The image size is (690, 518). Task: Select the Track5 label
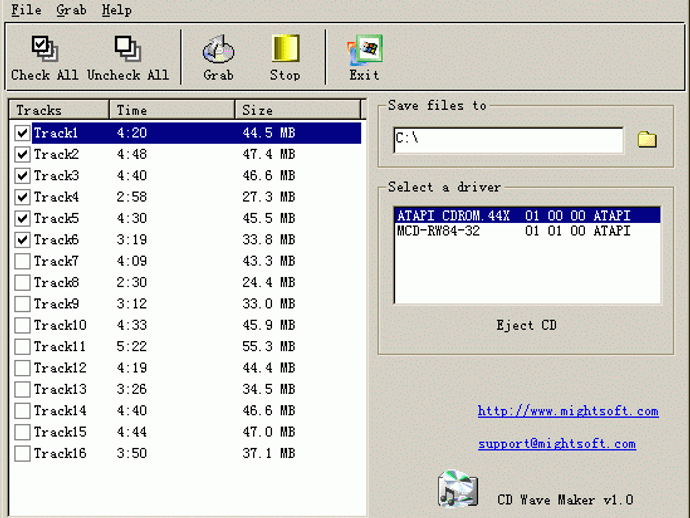pos(56,218)
